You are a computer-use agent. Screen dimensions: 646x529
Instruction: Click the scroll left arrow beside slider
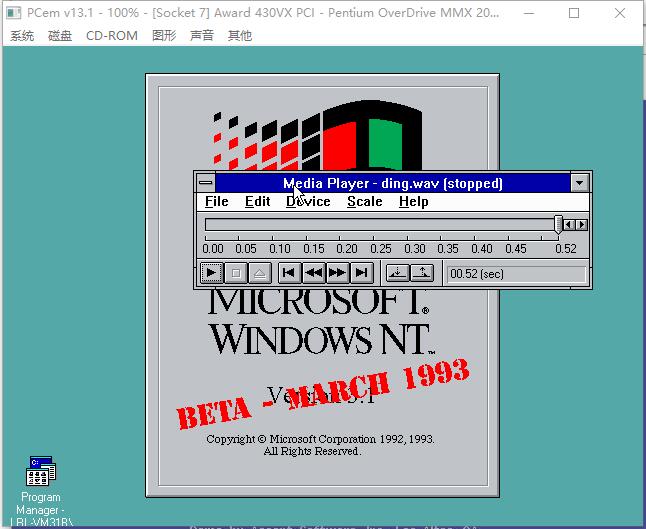pyautogui.click(x=569, y=225)
